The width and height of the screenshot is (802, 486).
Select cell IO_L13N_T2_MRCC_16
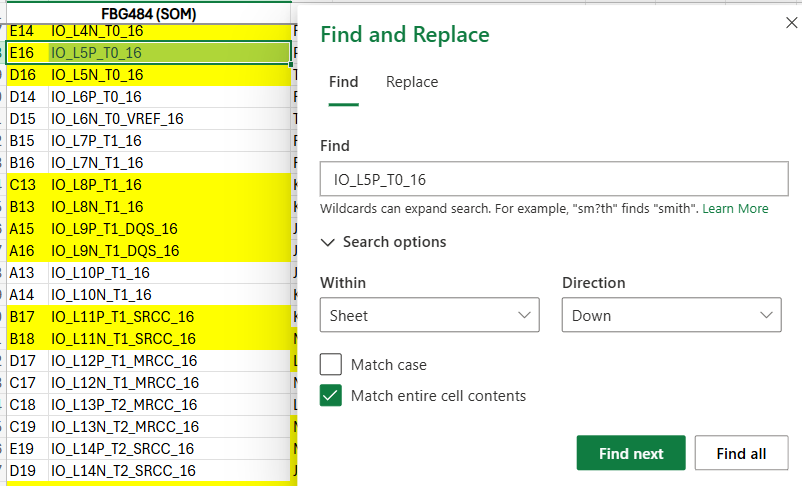pos(169,427)
